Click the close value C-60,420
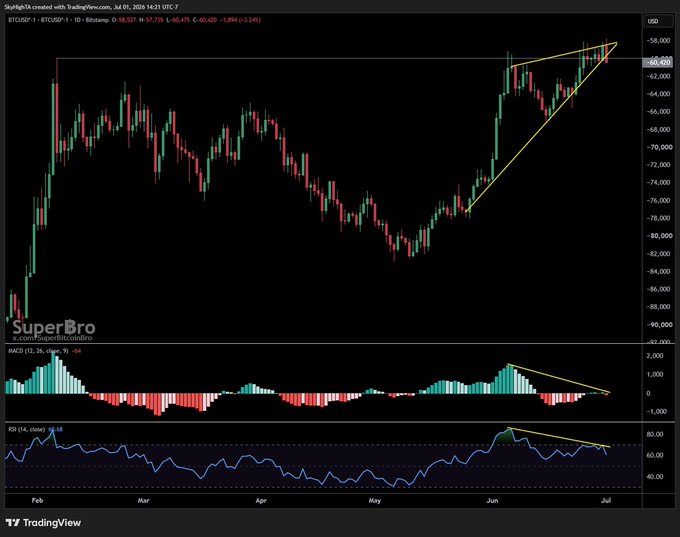The width and height of the screenshot is (680, 537). 205,20
